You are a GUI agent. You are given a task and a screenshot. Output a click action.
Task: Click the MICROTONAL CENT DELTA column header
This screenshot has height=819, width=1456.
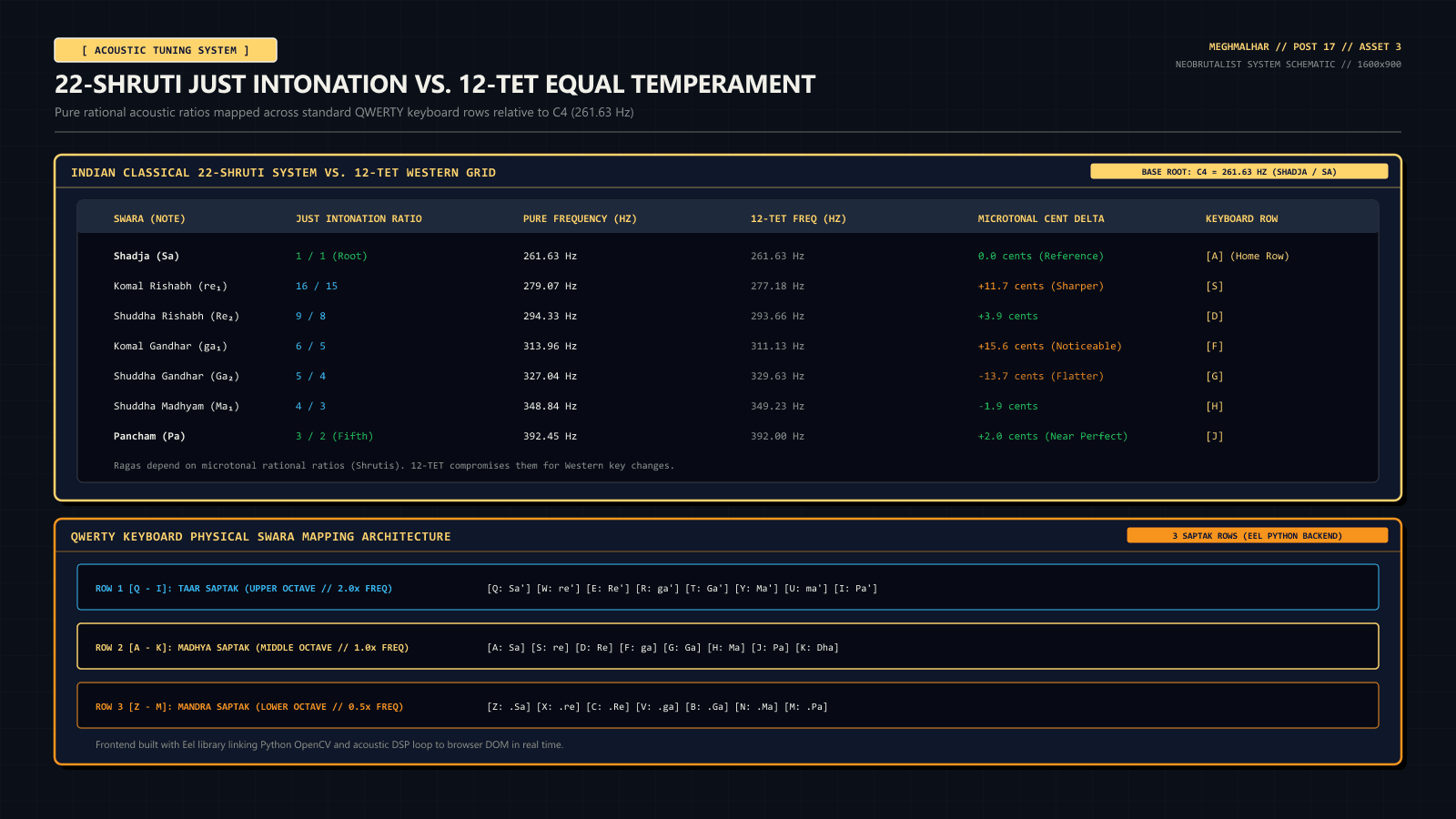tap(1041, 218)
